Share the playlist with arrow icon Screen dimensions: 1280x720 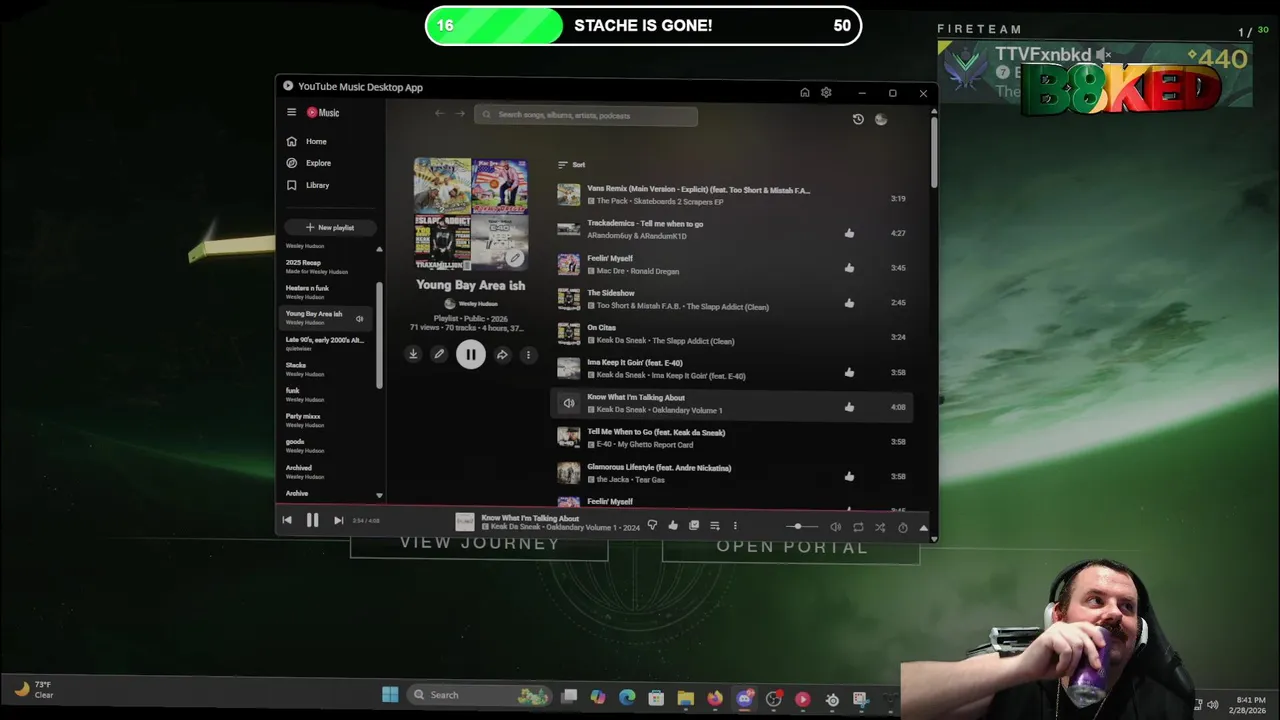(x=502, y=354)
